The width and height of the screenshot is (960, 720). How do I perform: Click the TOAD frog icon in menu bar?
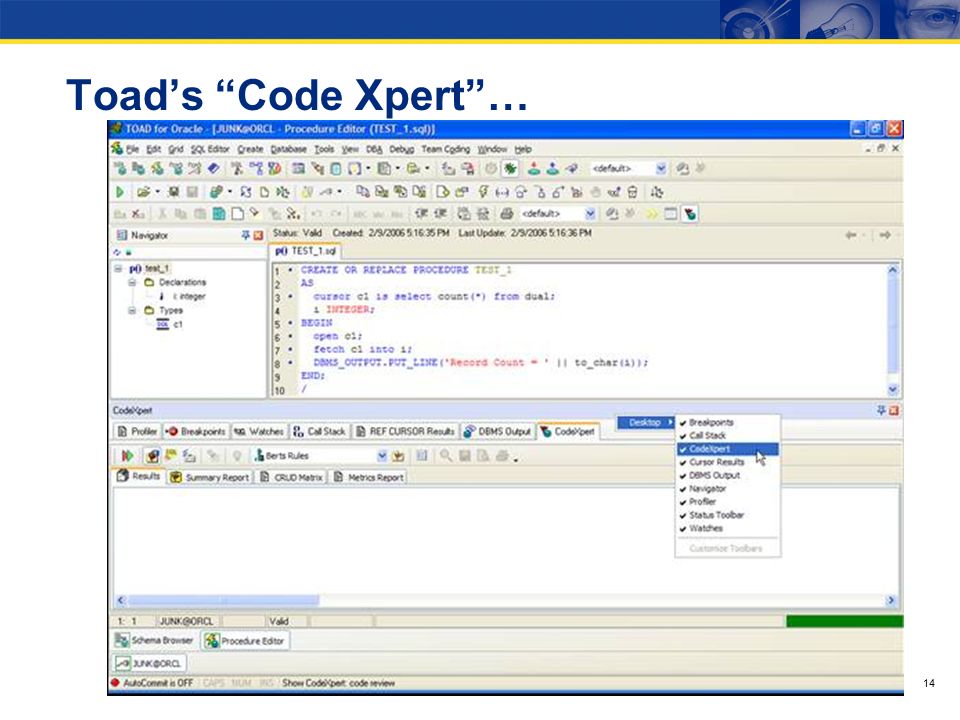[117, 149]
